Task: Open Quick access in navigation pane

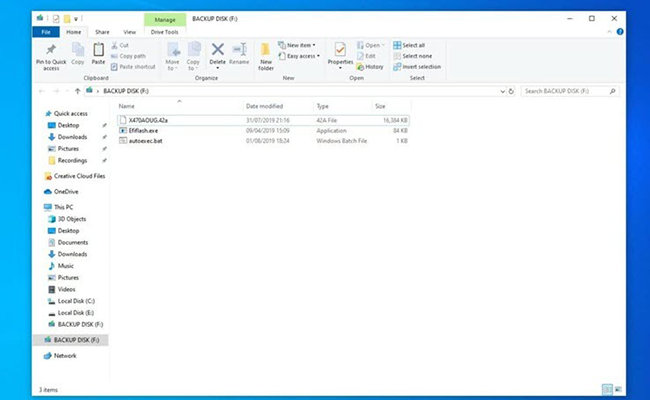Action: tap(66, 114)
